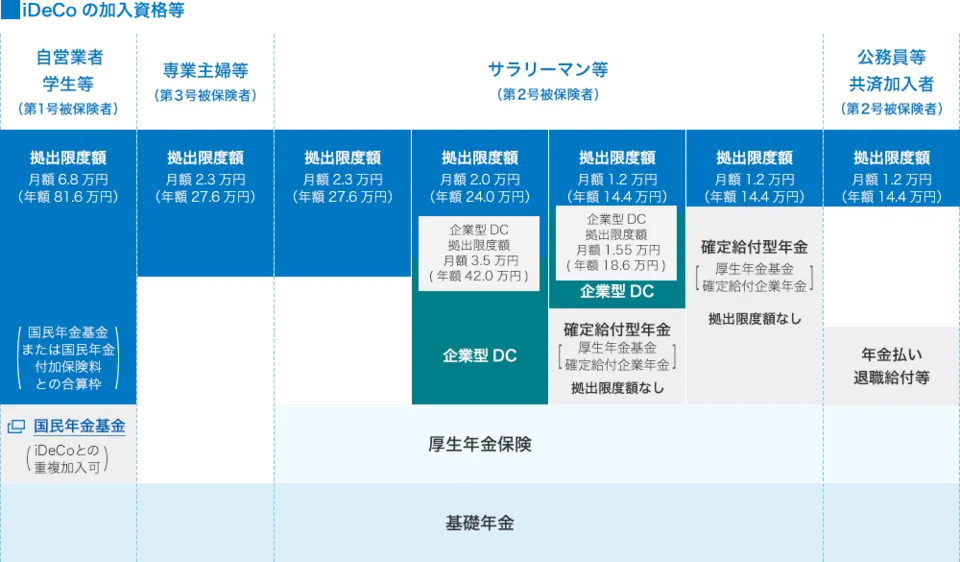Click the external-link icon beside 国民年金基金
The width and height of the screenshot is (960, 562).
pos(17,427)
